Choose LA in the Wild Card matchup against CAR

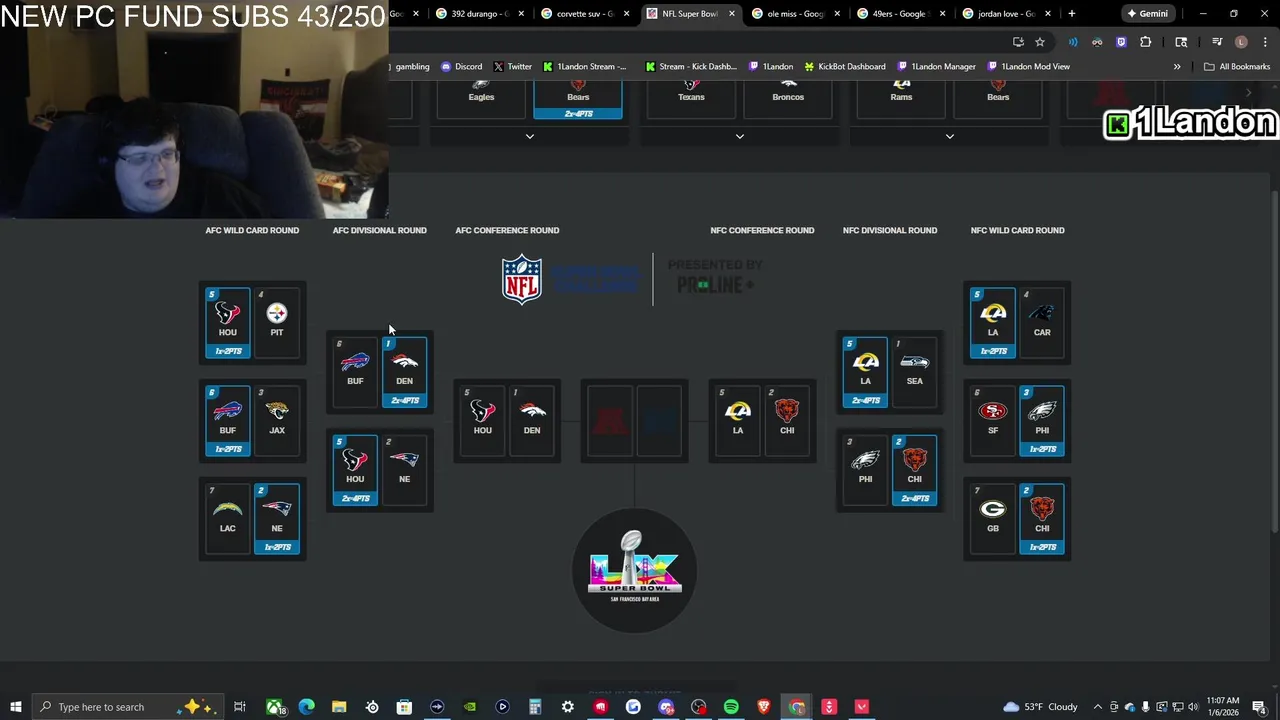point(993,322)
